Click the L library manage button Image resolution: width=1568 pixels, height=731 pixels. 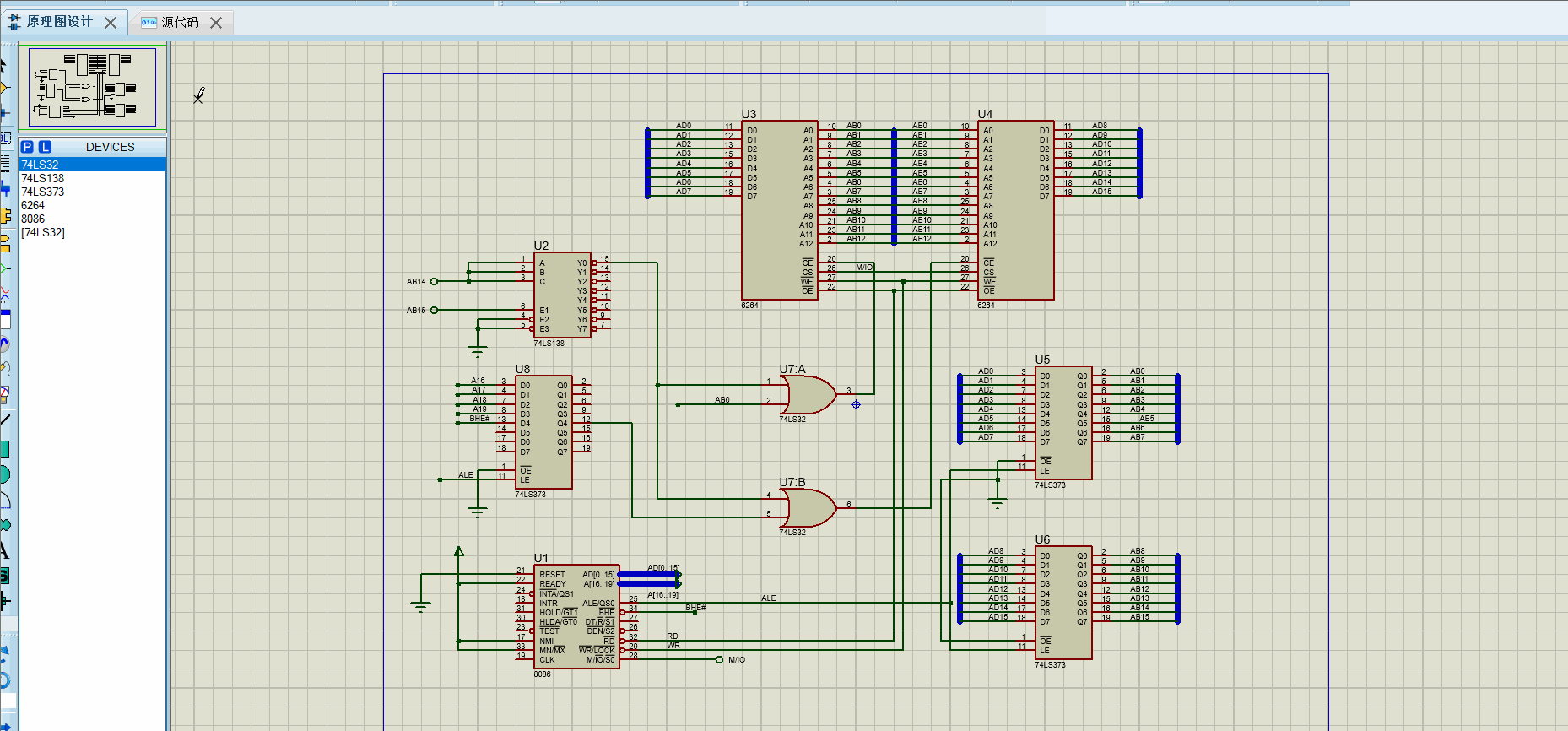coord(45,147)
